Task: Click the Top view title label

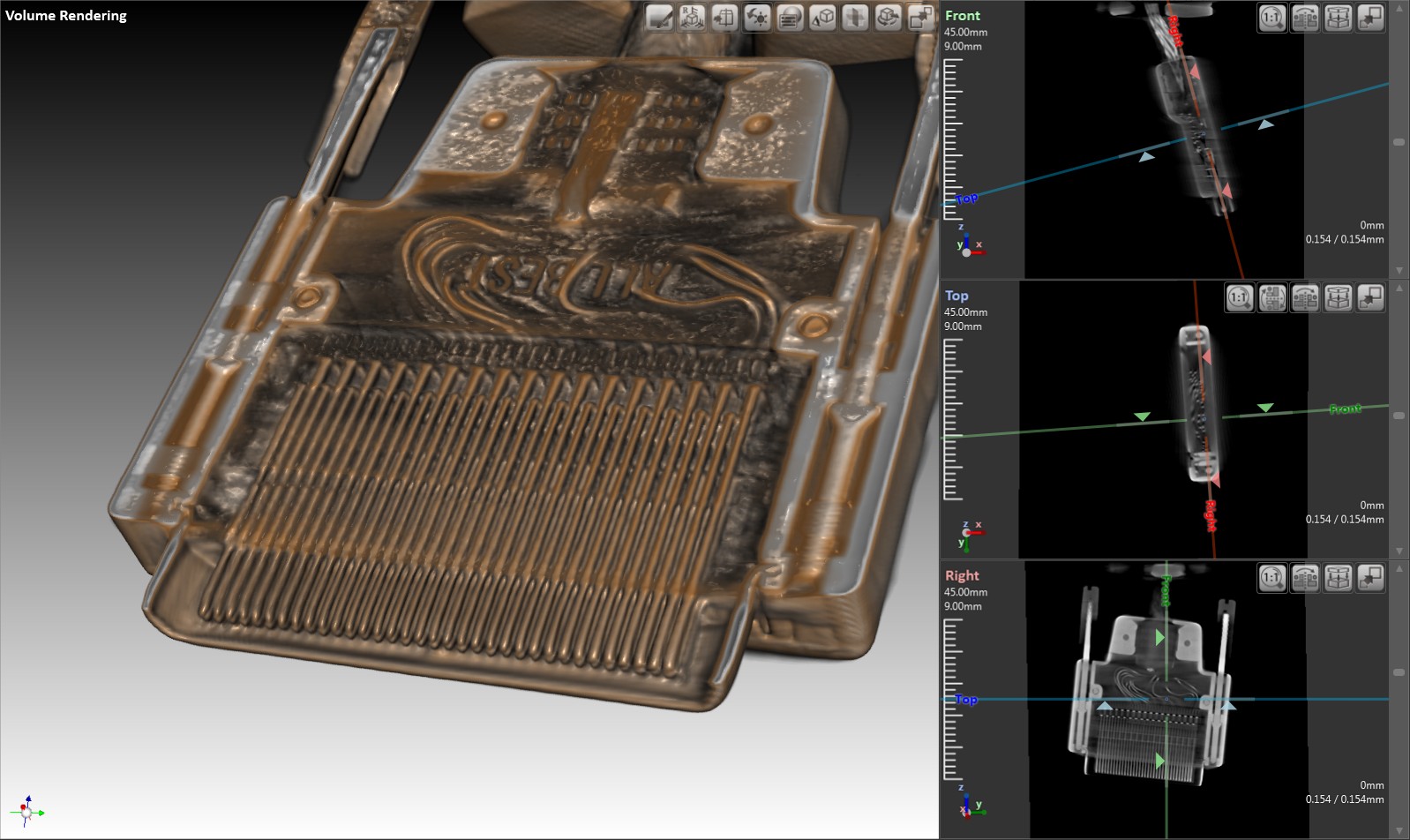Action: point(956,296)
